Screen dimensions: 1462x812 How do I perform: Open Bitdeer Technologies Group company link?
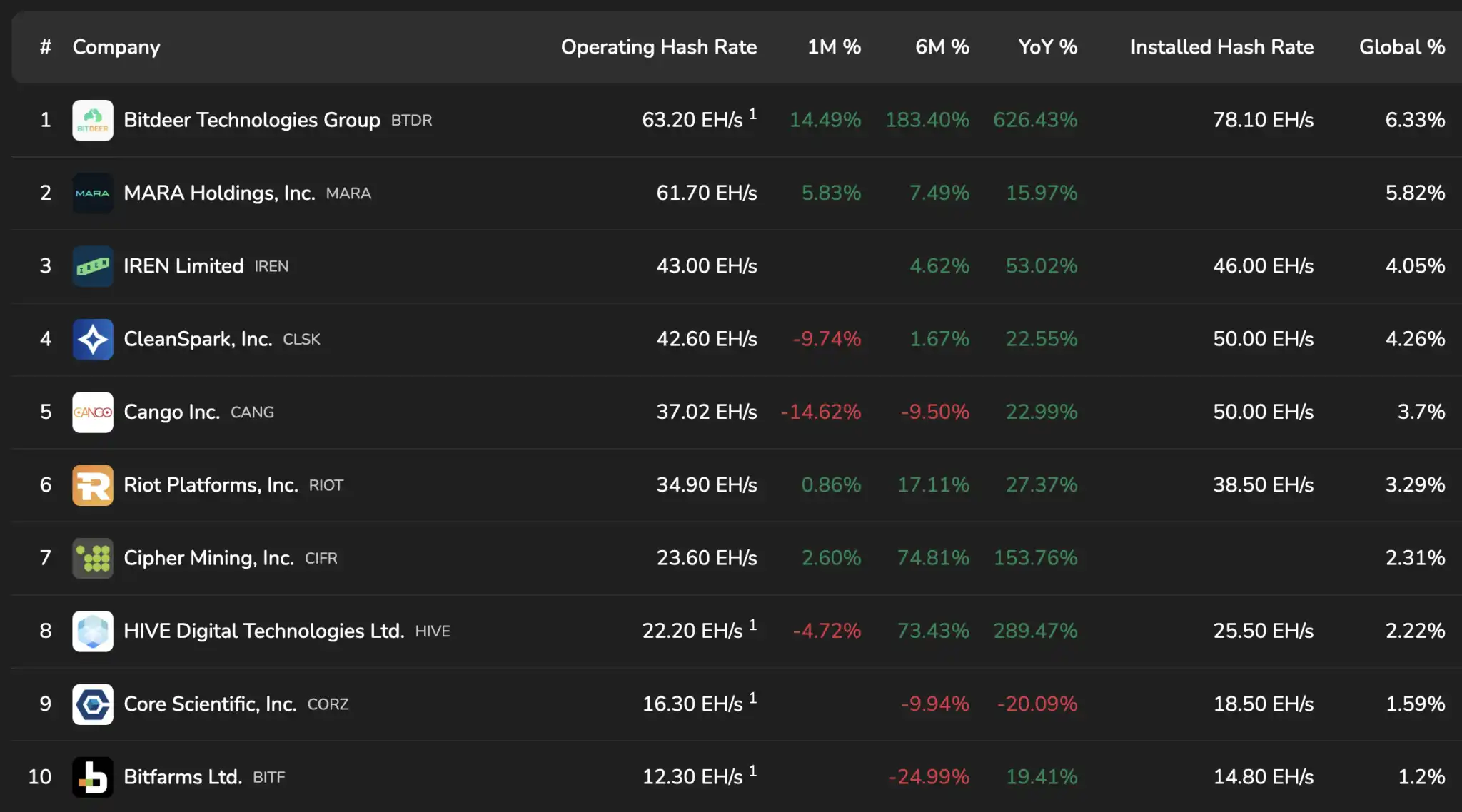(251, 120)
